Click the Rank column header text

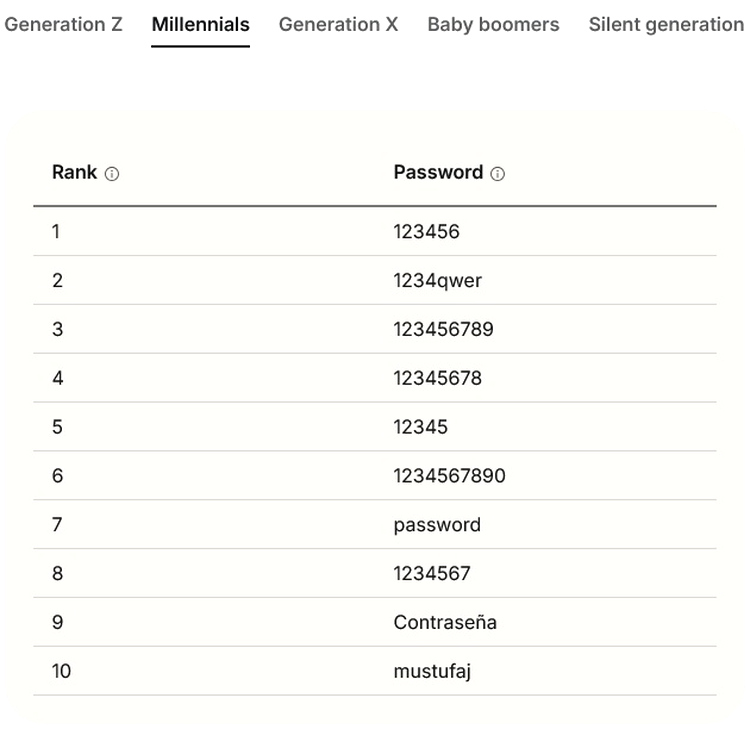point(75,172)
